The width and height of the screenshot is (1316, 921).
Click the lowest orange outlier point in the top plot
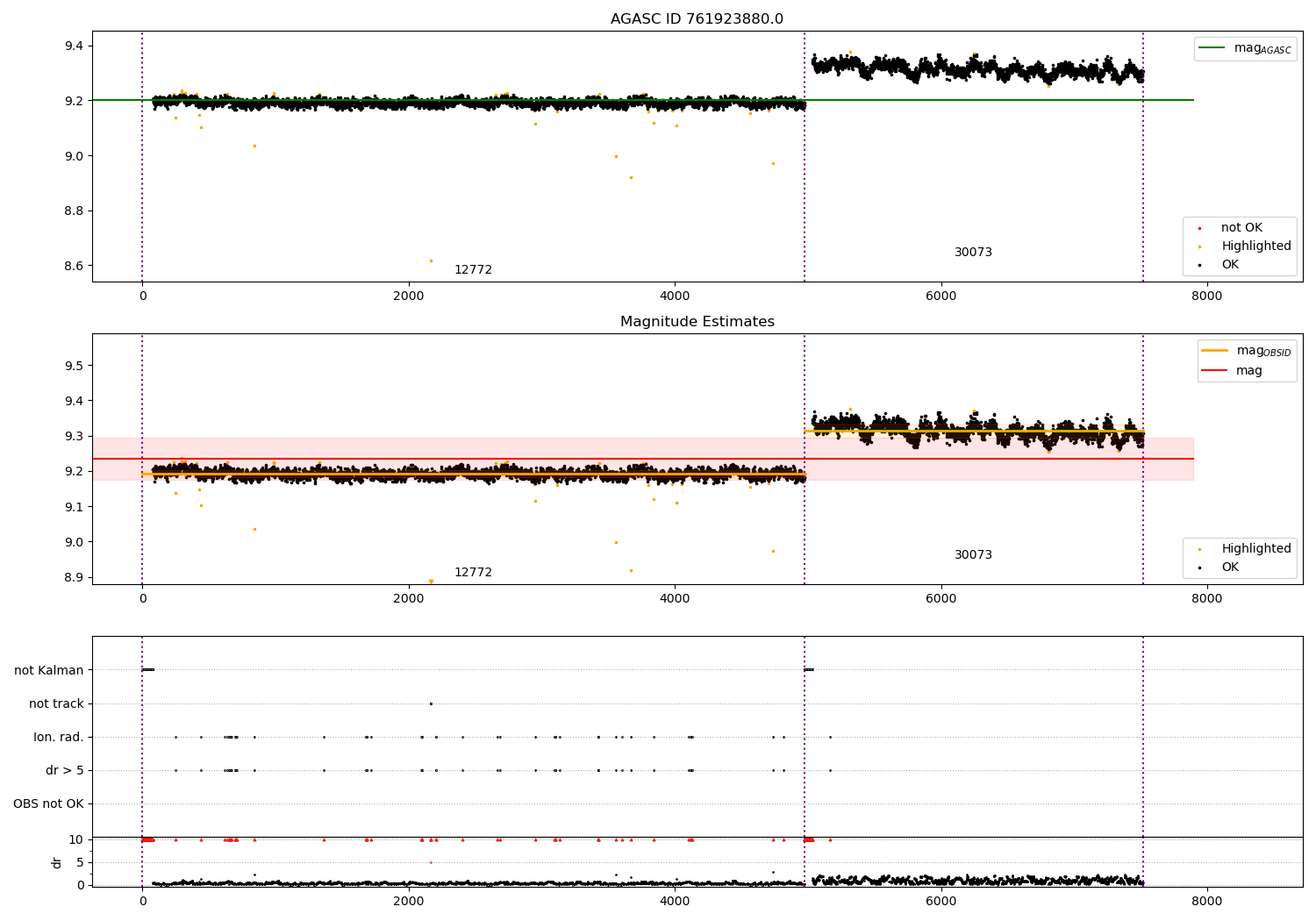(x=431, y=261)
